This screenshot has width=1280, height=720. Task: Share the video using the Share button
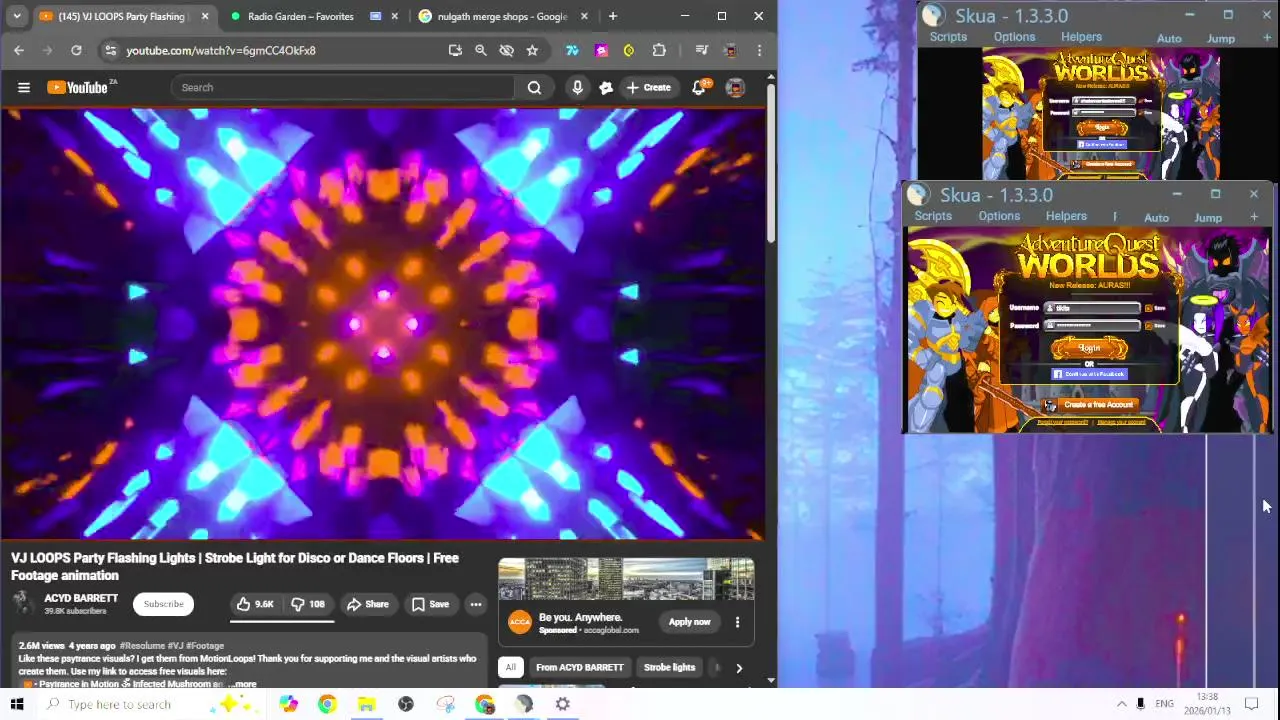[x=368, y=604]
